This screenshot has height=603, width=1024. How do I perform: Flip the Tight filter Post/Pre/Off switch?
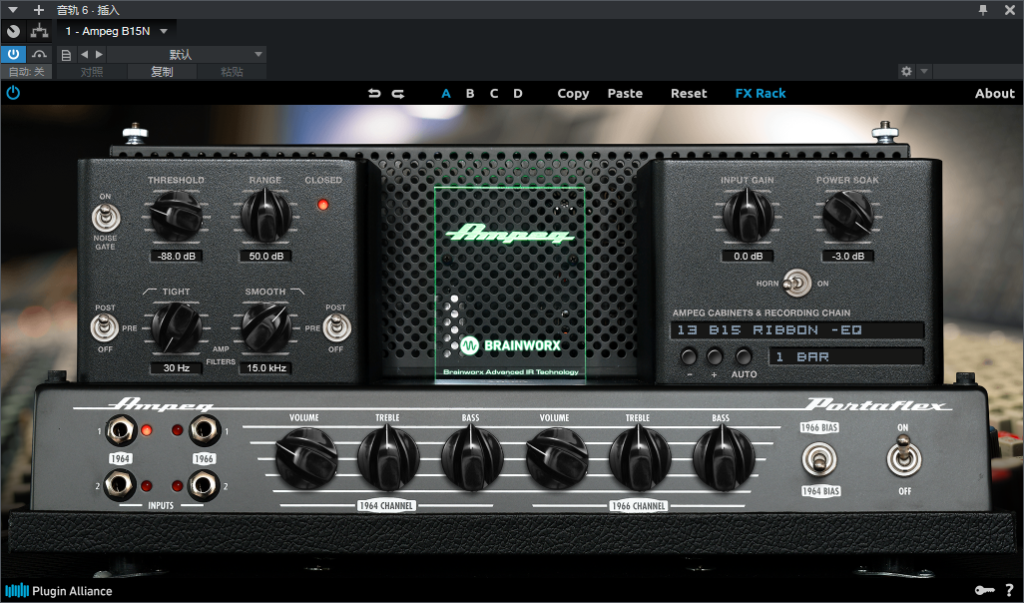click(x=104, y=328)
